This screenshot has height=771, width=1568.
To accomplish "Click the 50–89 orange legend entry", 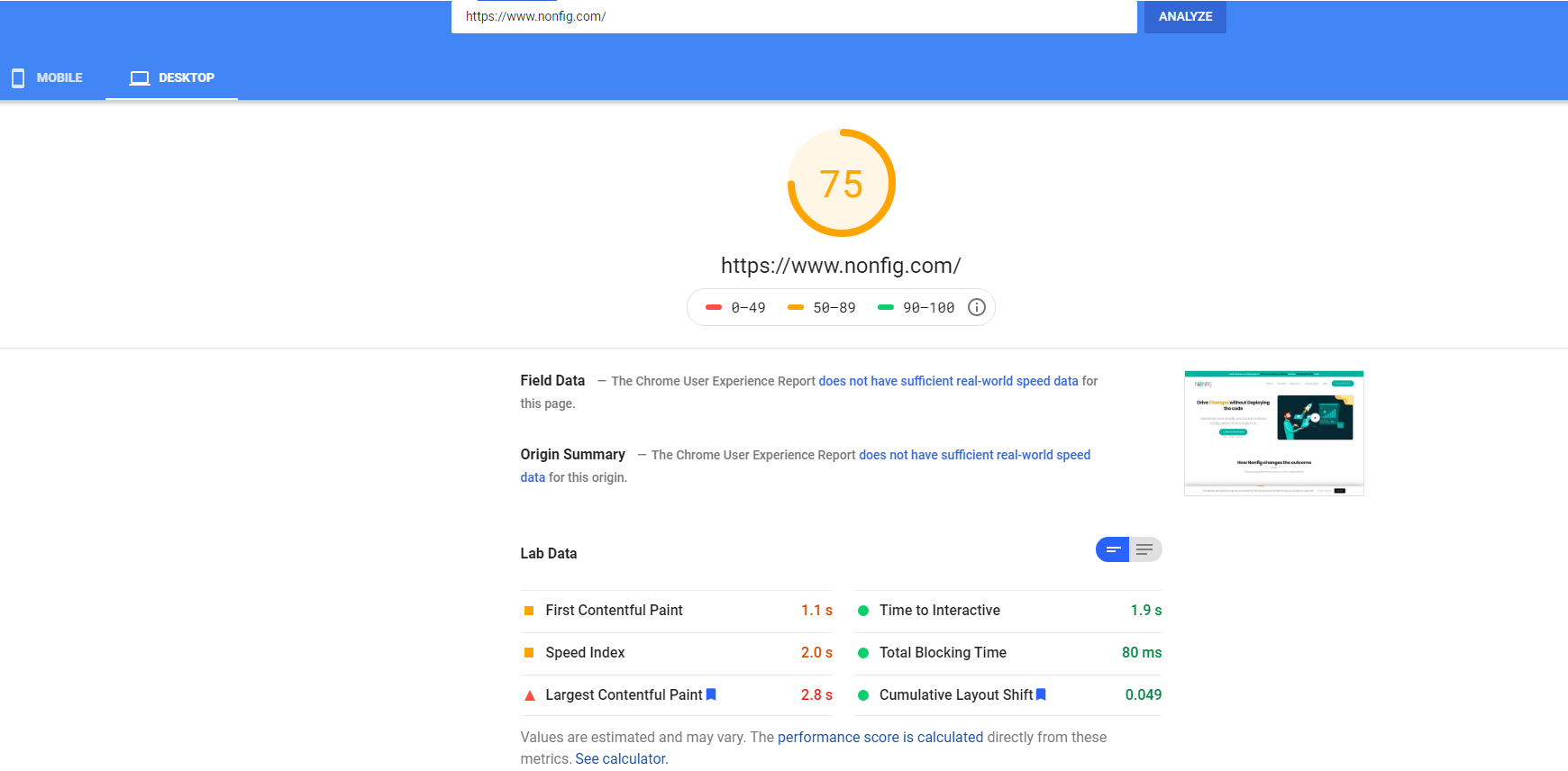I will 821,307.
